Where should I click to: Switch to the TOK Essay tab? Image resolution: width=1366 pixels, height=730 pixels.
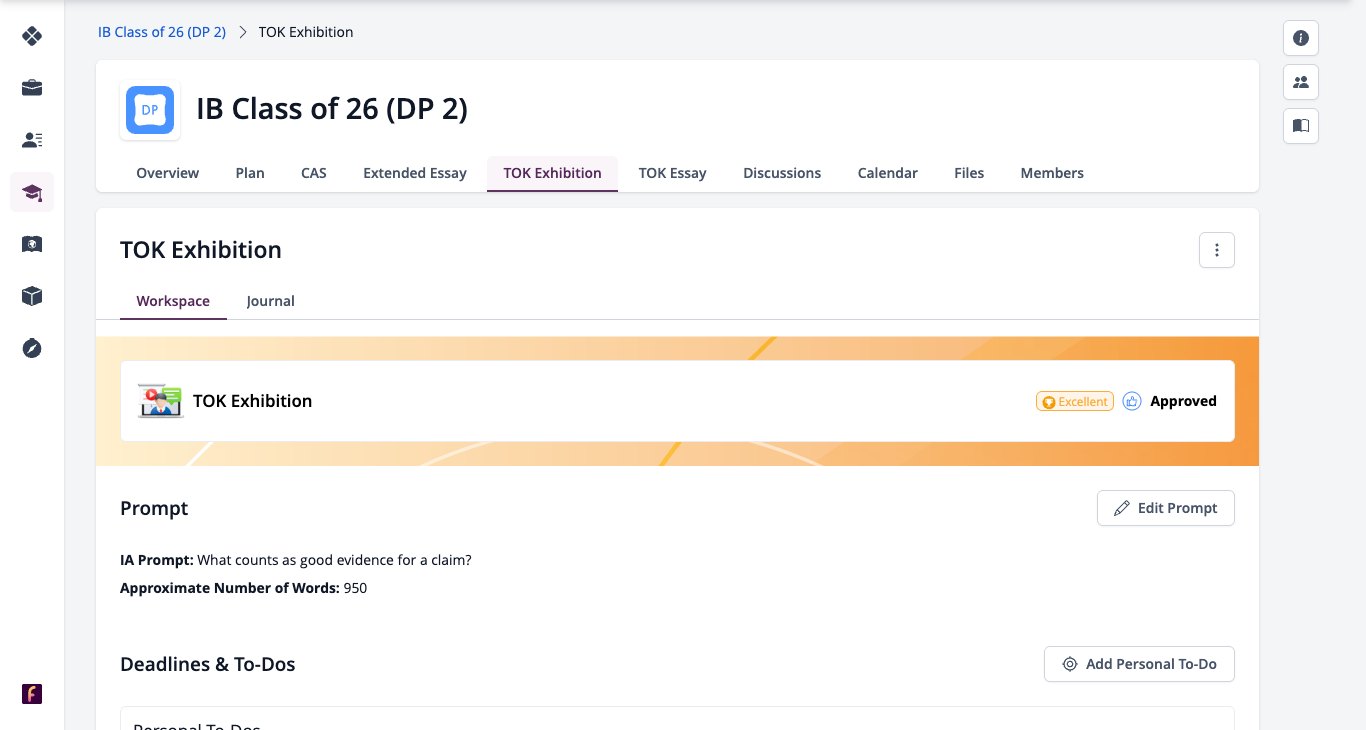coord(673,173)
